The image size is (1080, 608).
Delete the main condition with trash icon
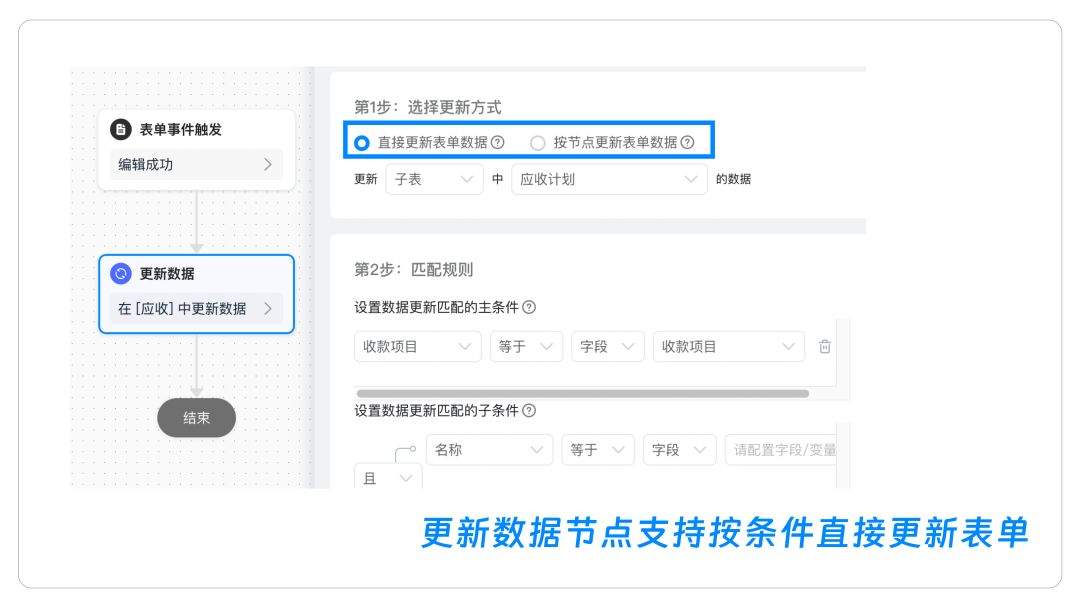click(825, 347)
